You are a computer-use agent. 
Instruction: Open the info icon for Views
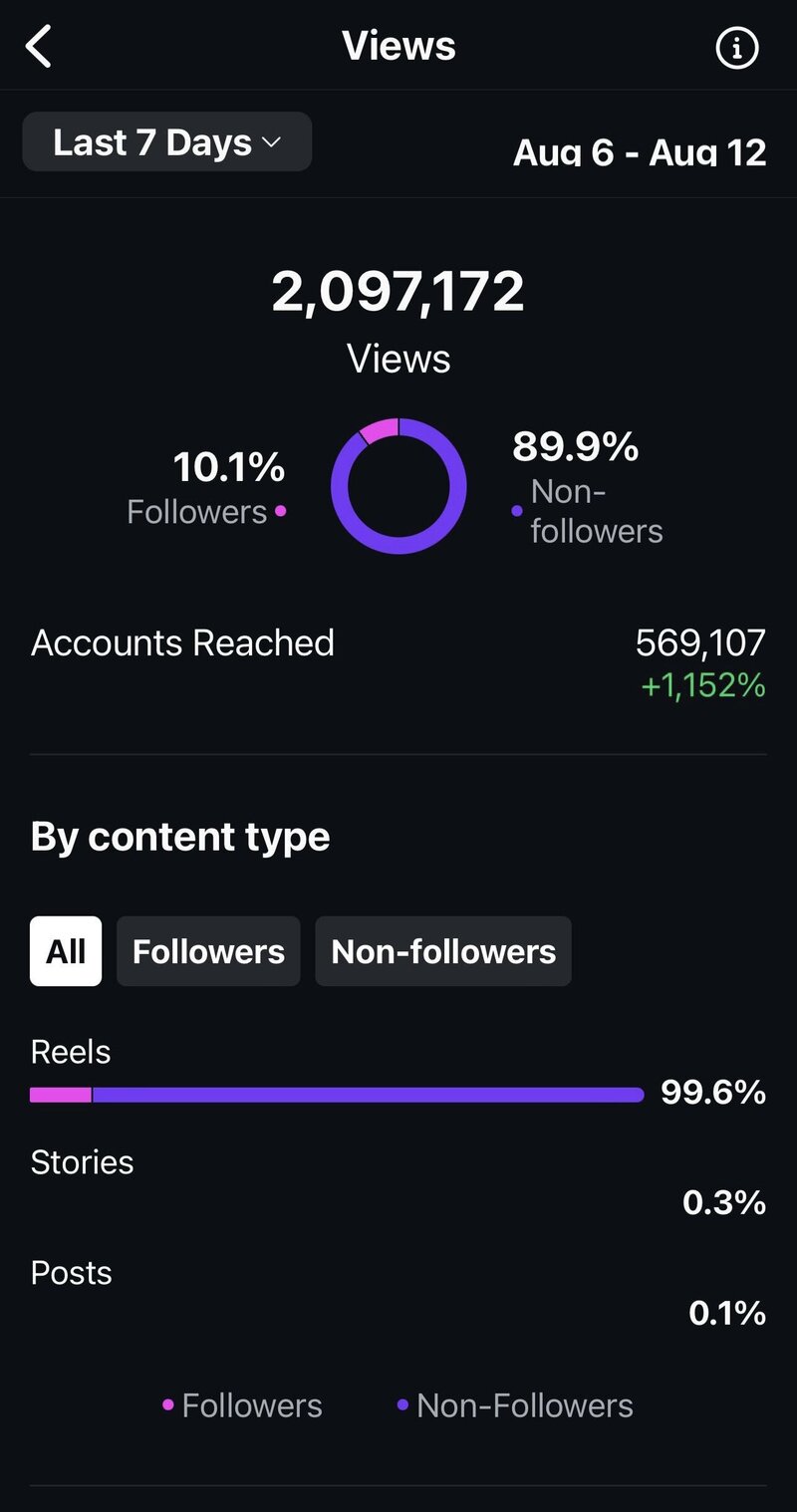tap(737, 48)
